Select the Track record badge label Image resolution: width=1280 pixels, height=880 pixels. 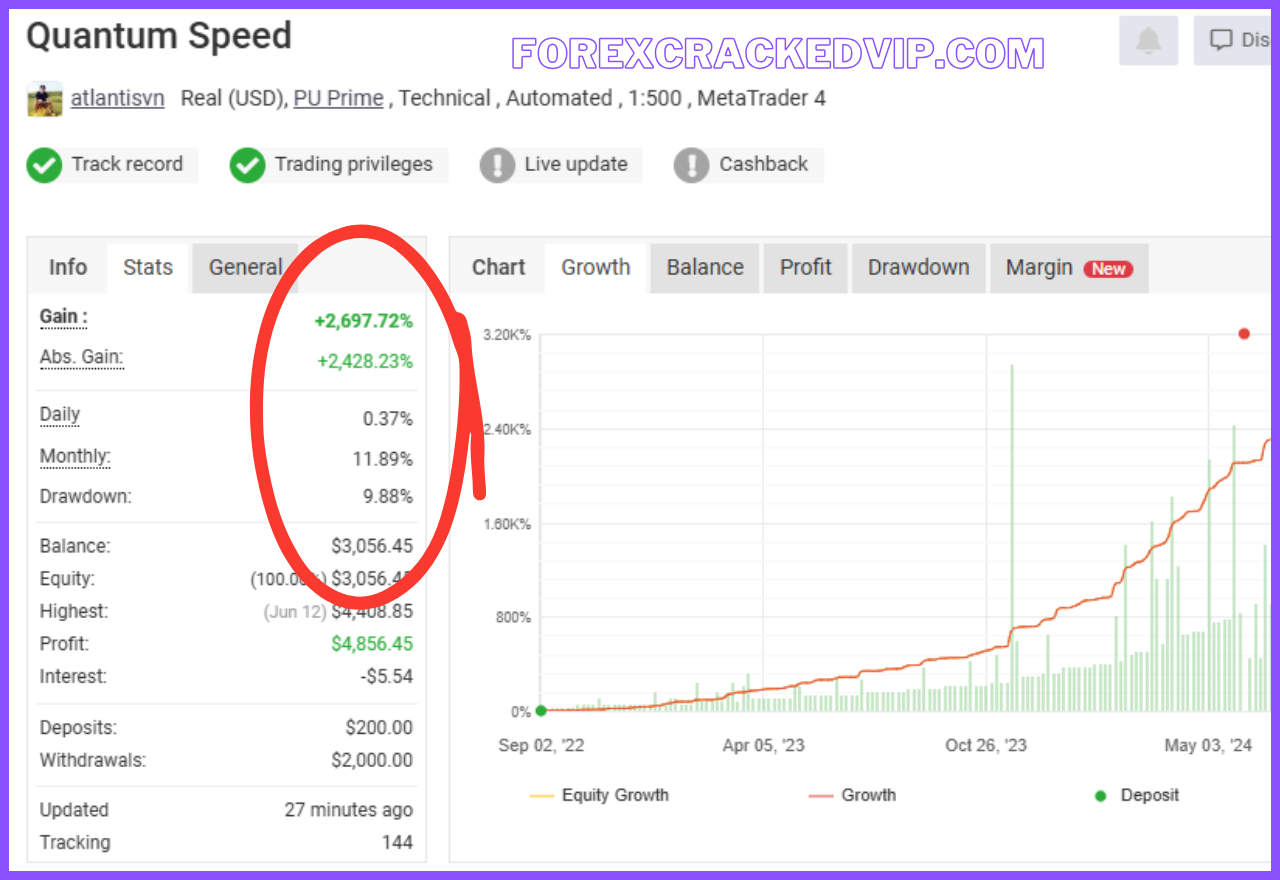[x=127, y=164]
